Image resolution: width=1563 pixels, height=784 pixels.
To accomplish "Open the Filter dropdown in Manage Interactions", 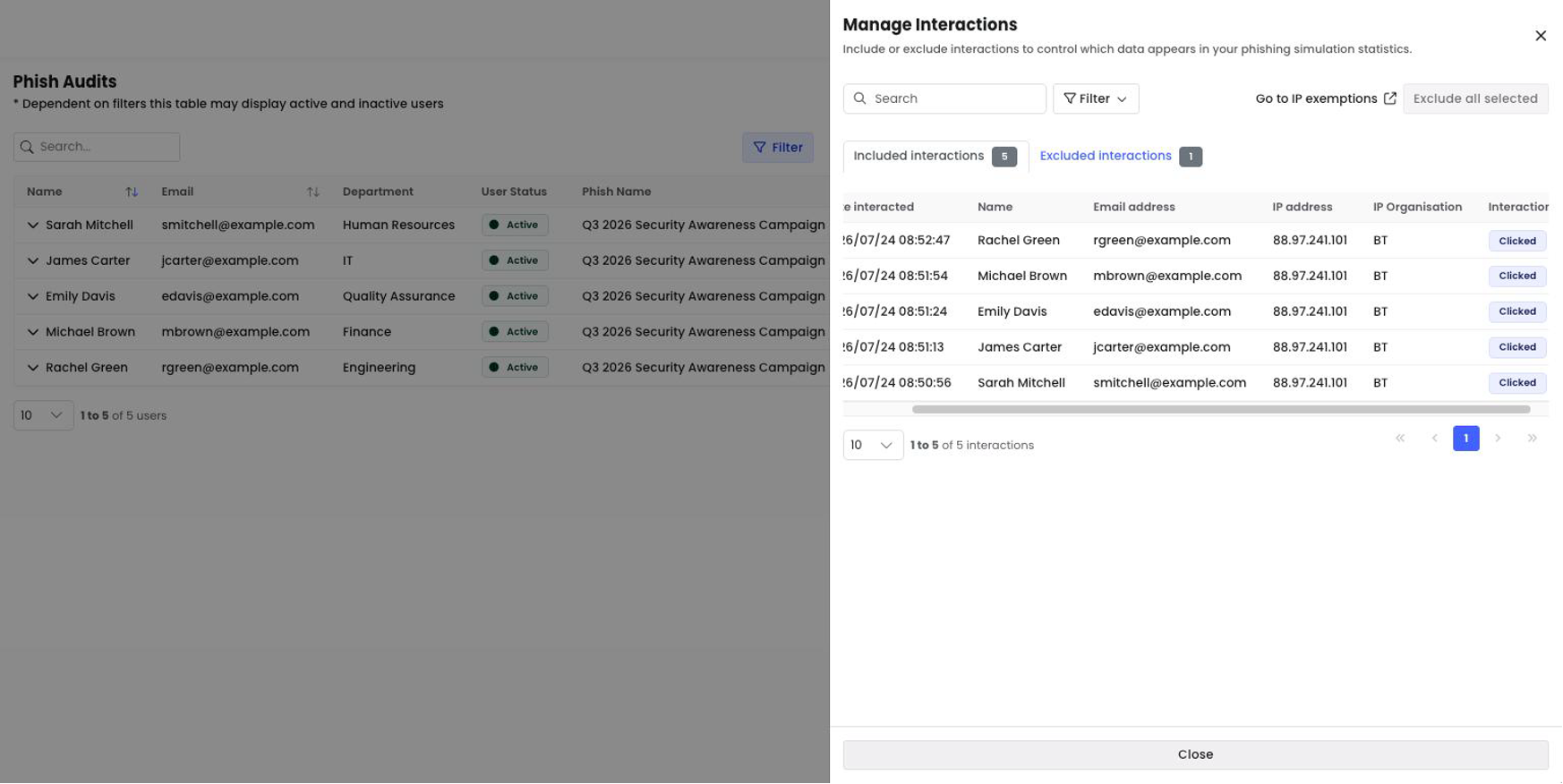I will (1096, 98).
